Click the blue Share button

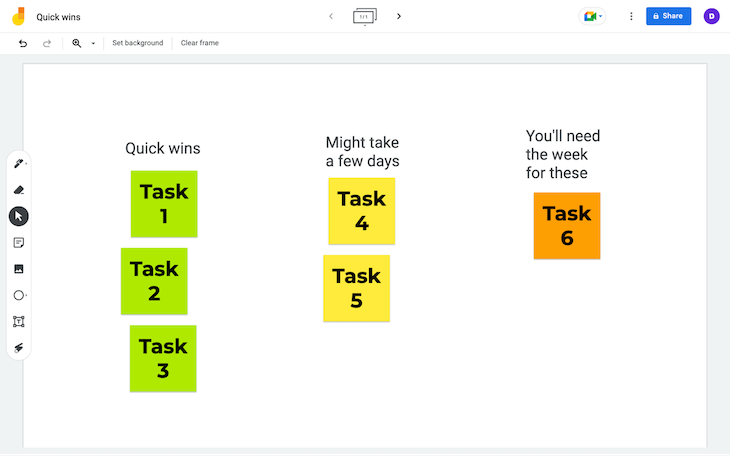click(668, 16)
